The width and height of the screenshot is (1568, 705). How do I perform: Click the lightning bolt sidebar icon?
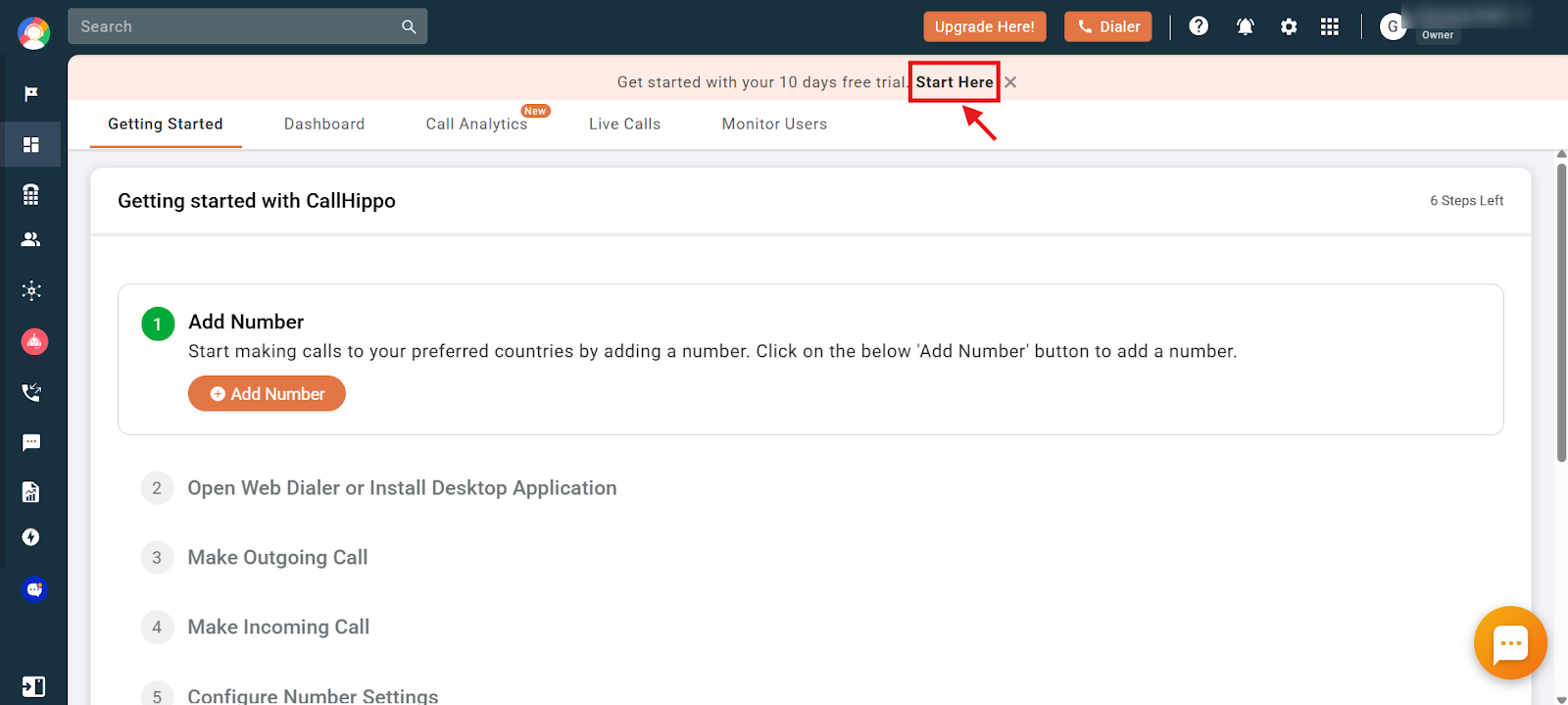click(x=31, y=537)
